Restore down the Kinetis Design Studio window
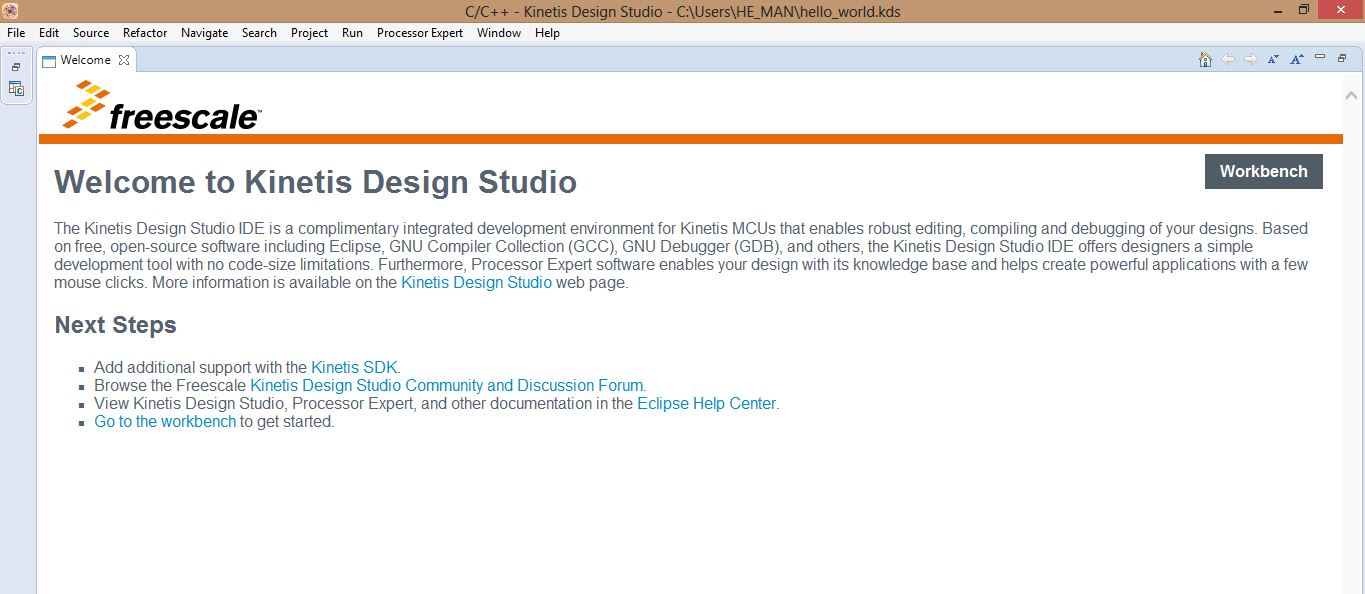The width and height of the screenshot is (1365, 594). (1304, 11)
